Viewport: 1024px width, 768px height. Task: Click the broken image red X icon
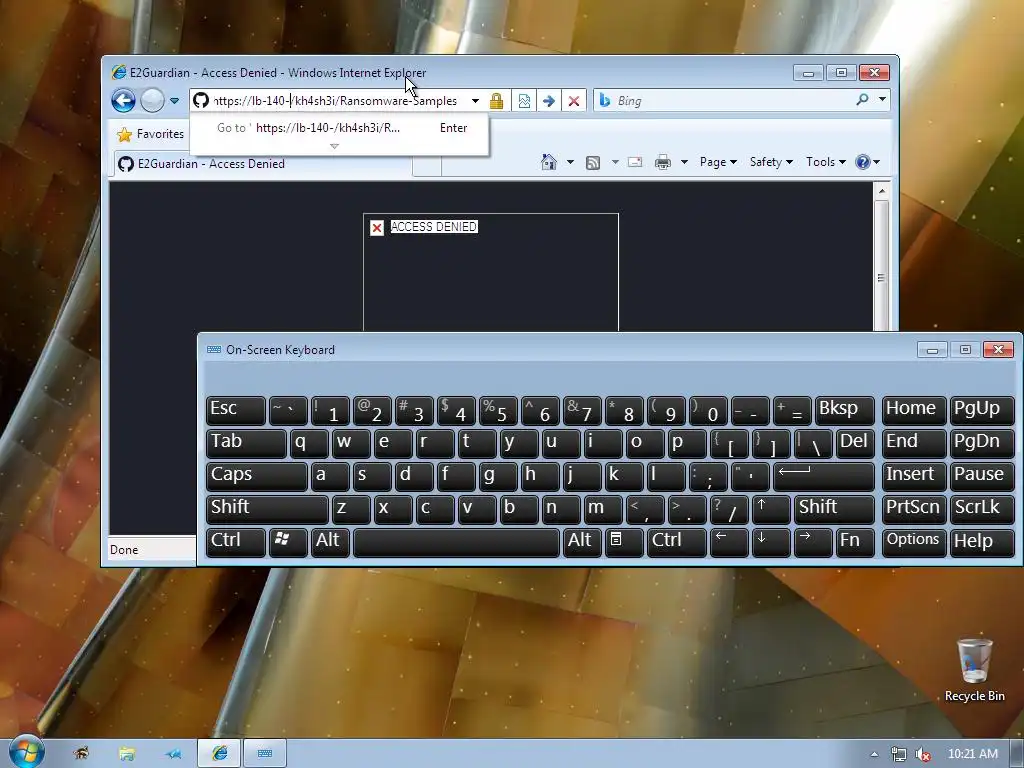pos(377,227)
